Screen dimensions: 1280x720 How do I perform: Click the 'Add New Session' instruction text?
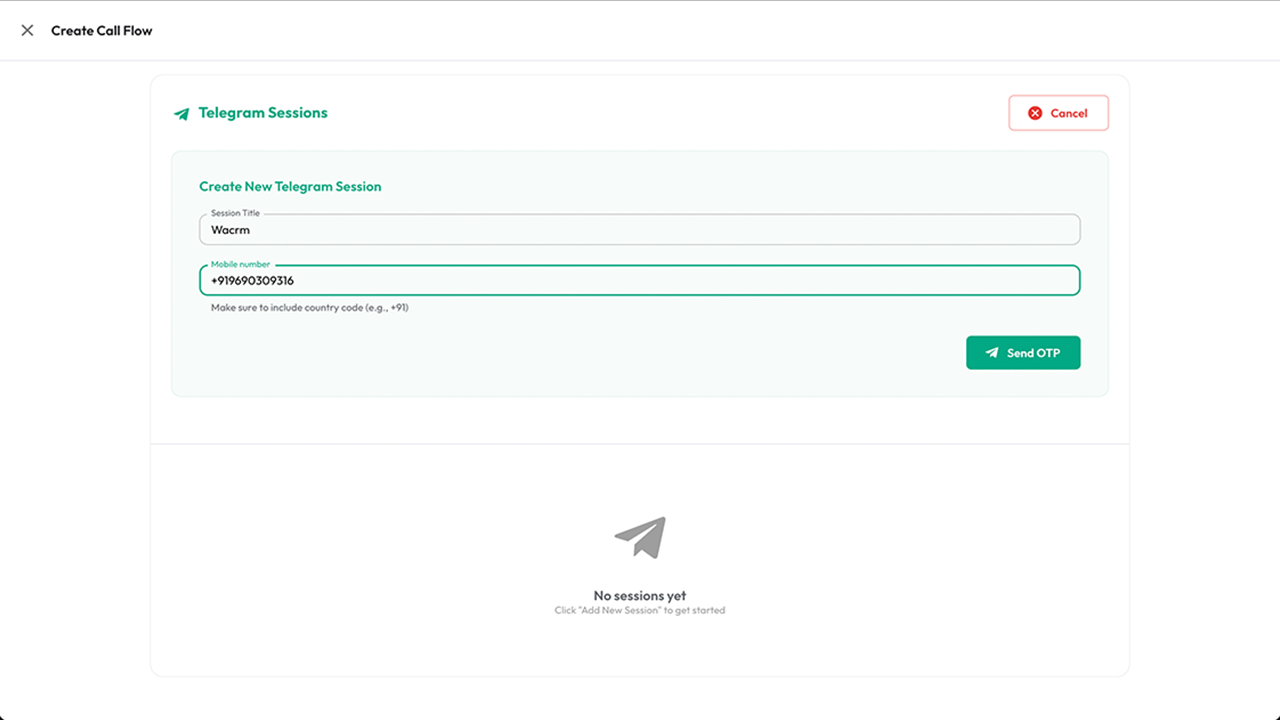640,610
